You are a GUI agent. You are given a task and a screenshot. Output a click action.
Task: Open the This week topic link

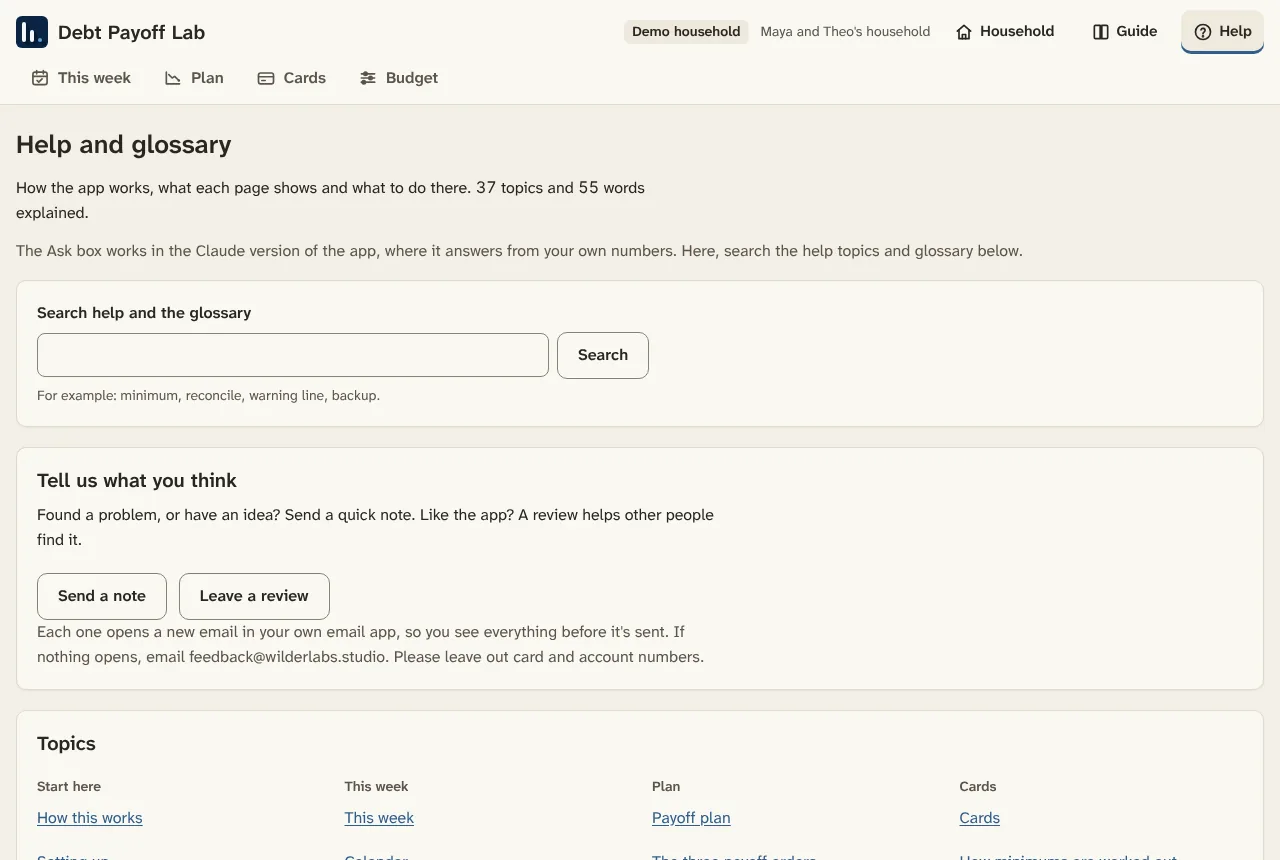(x=379, y=818)
